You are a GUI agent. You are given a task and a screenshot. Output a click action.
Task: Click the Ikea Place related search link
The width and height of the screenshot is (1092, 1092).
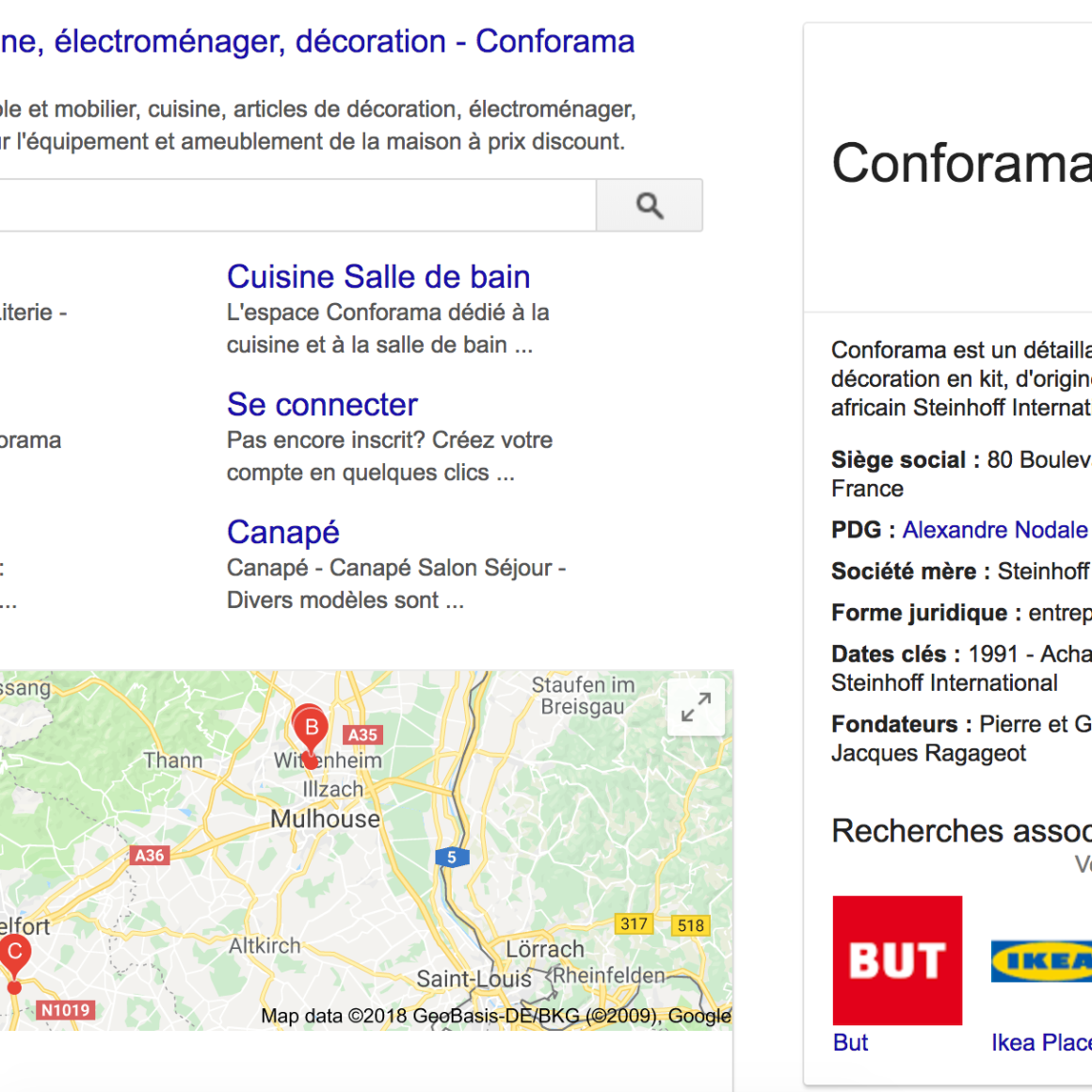[1040, 1043]
